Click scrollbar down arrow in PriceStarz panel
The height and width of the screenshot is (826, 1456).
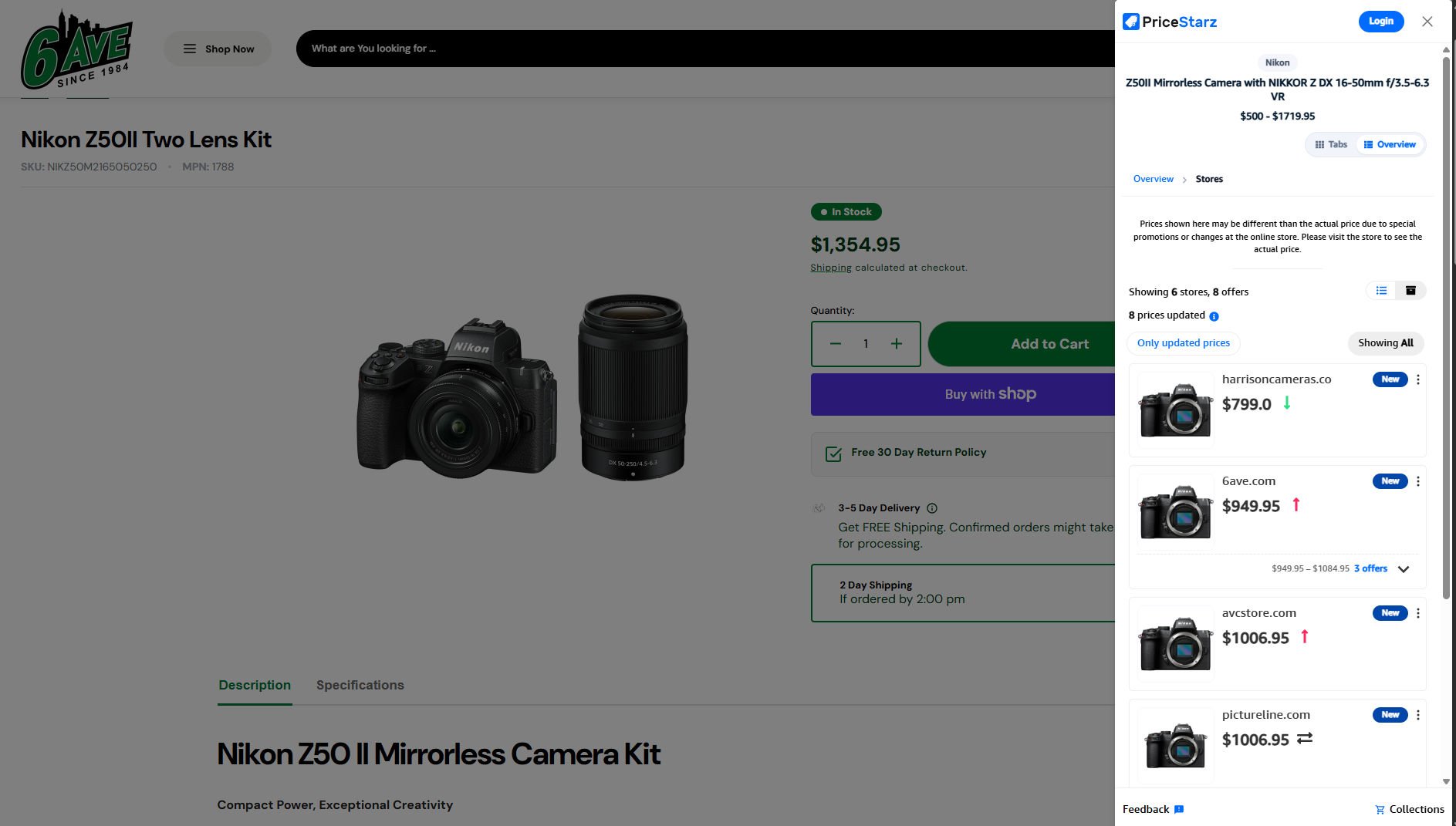[x=1446, y=781]
